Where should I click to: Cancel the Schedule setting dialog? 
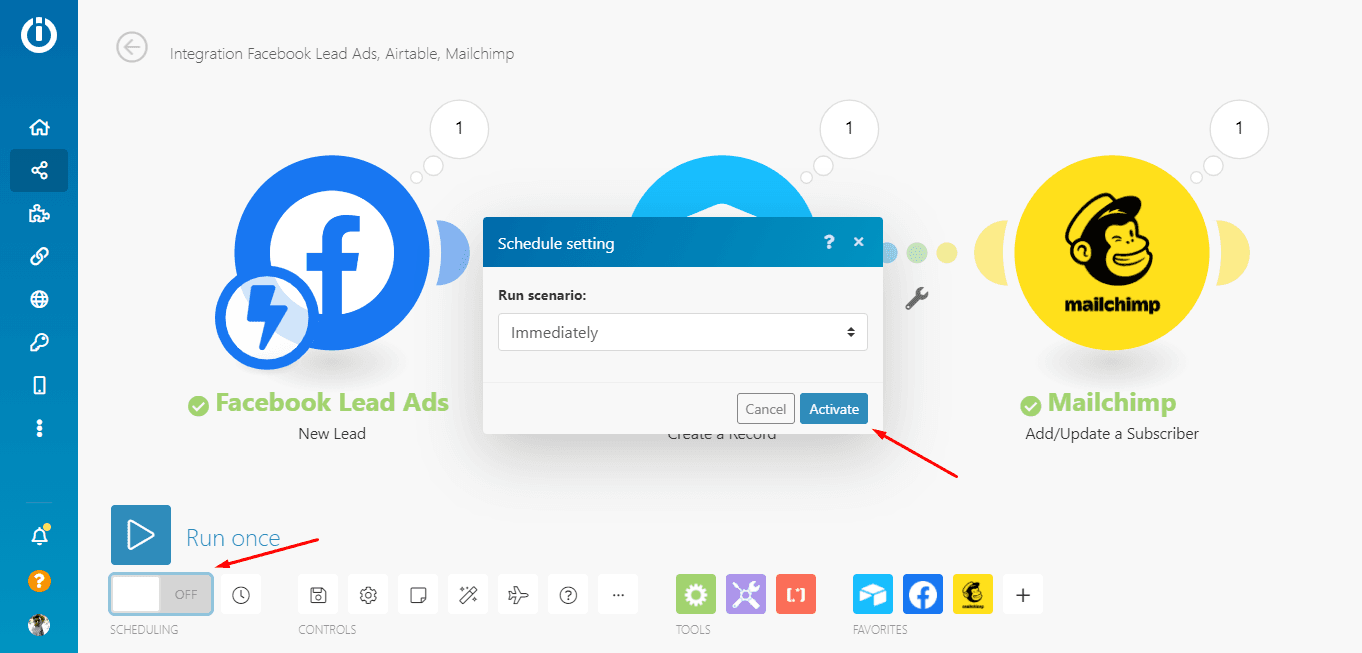(x=765, y=409)
